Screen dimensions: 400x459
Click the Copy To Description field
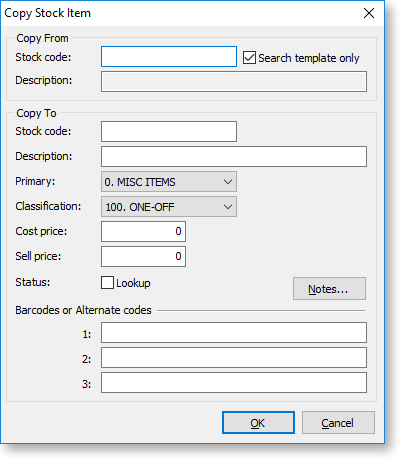(x=234, y=157)
